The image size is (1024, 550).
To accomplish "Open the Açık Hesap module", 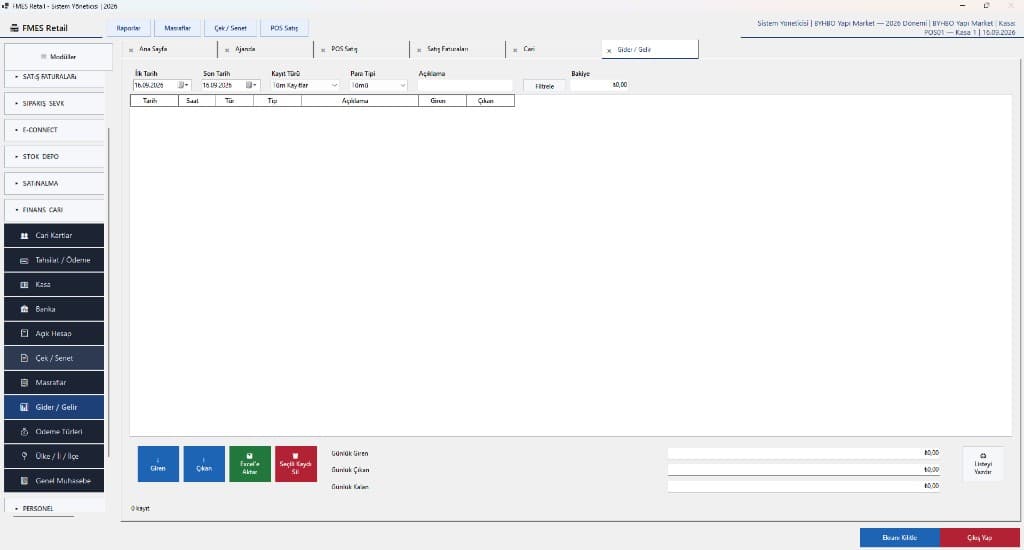I will point(54,333).
